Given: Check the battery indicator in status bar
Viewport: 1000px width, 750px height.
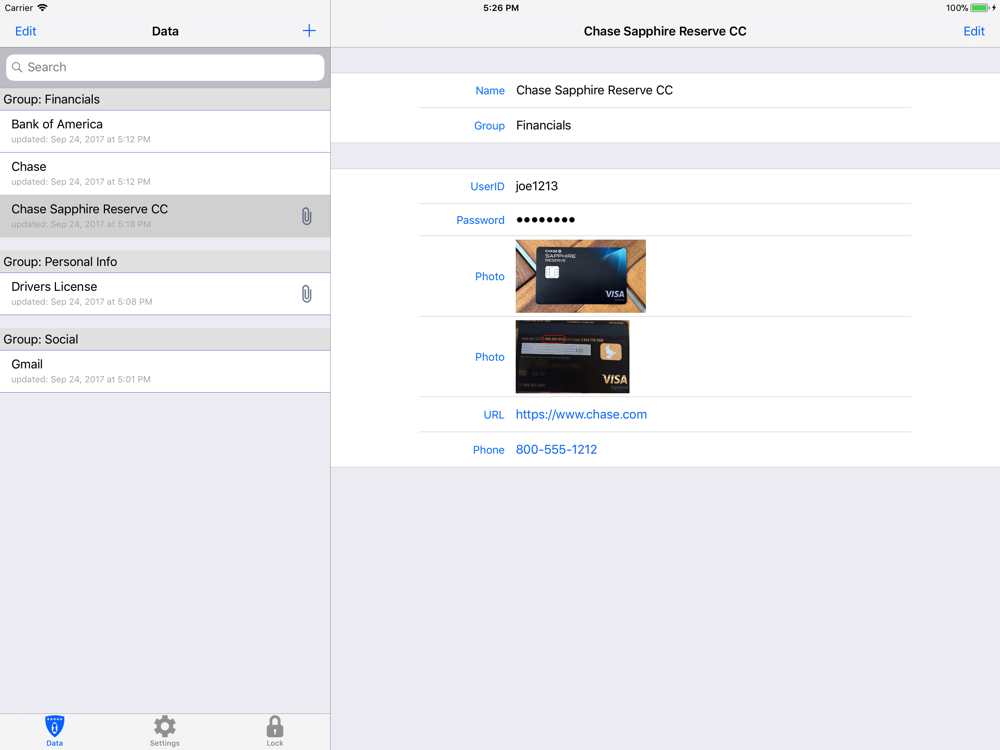Looking at the screenshot, I should click(980, 8).
